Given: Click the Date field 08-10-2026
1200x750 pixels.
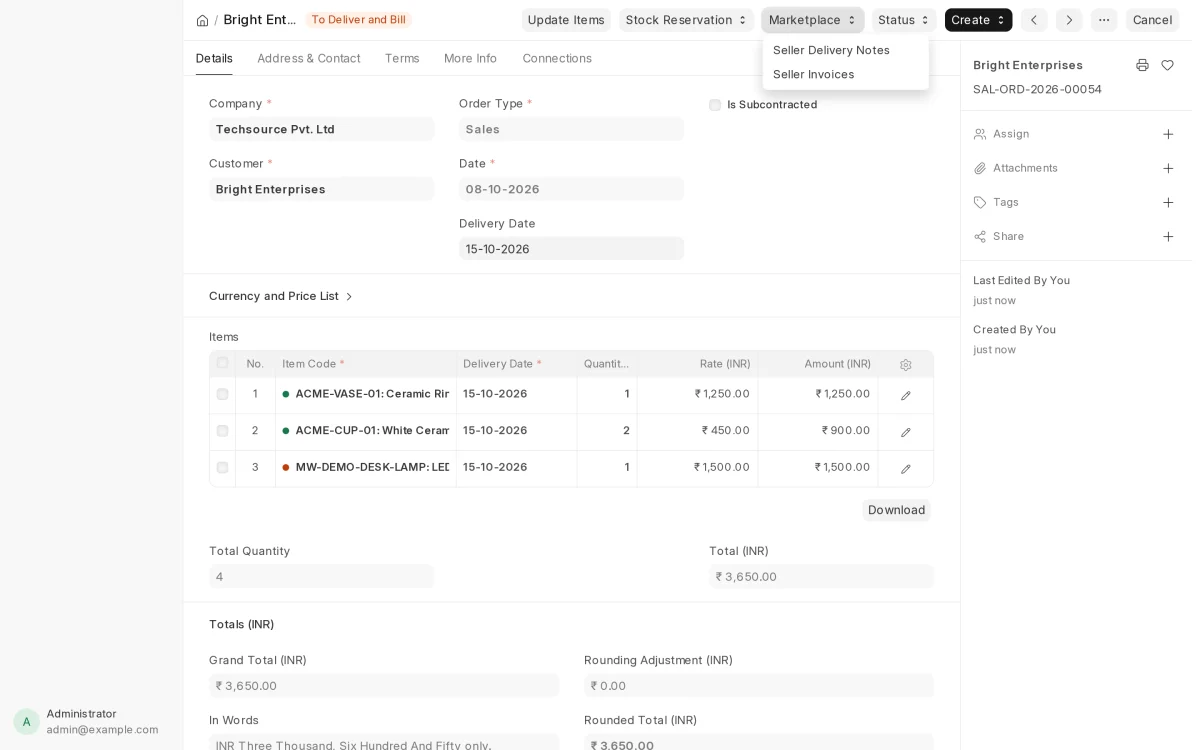Looking at the screenshot, I should point(571,189).
